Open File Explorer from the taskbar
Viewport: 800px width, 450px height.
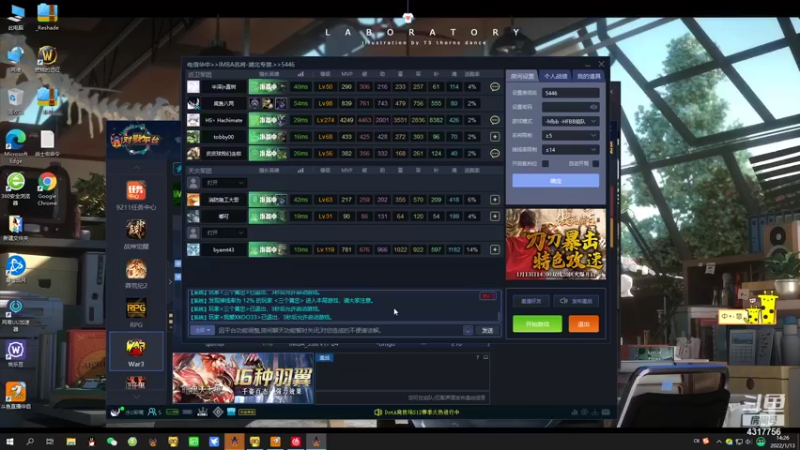pos(71,441)
